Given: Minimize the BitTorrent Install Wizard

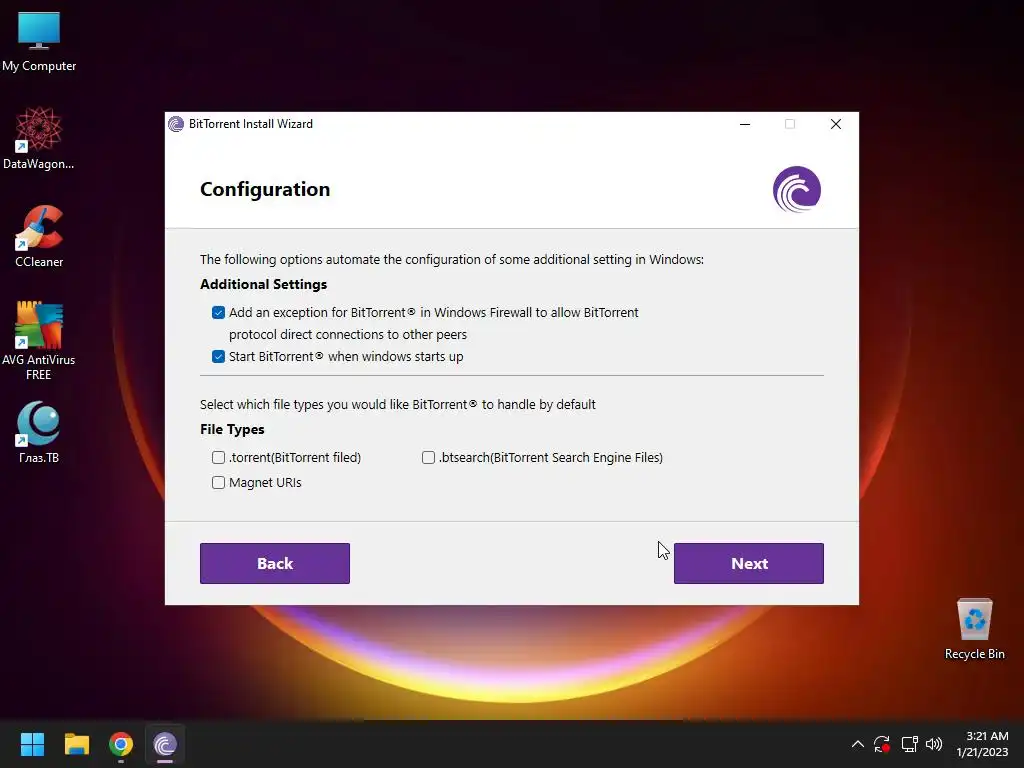Looking at the screenshot, I should [744, 124].
